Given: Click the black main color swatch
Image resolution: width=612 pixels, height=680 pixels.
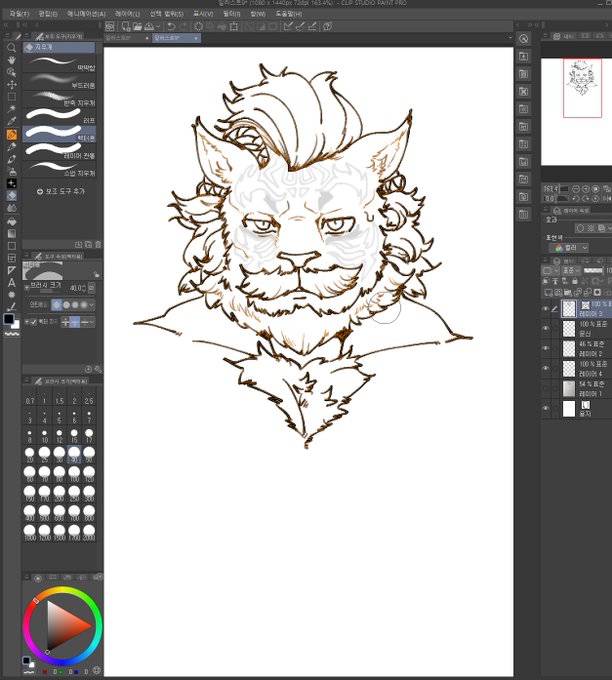Looking at the screenshot, I should (8, 319).
